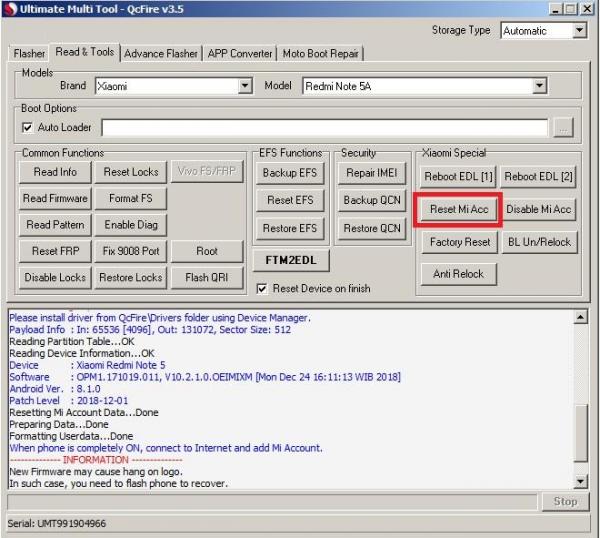Click the Reset Mi Acc button
Image resolution: width=600 pixels, height=538 pixels.
point(459,209)
